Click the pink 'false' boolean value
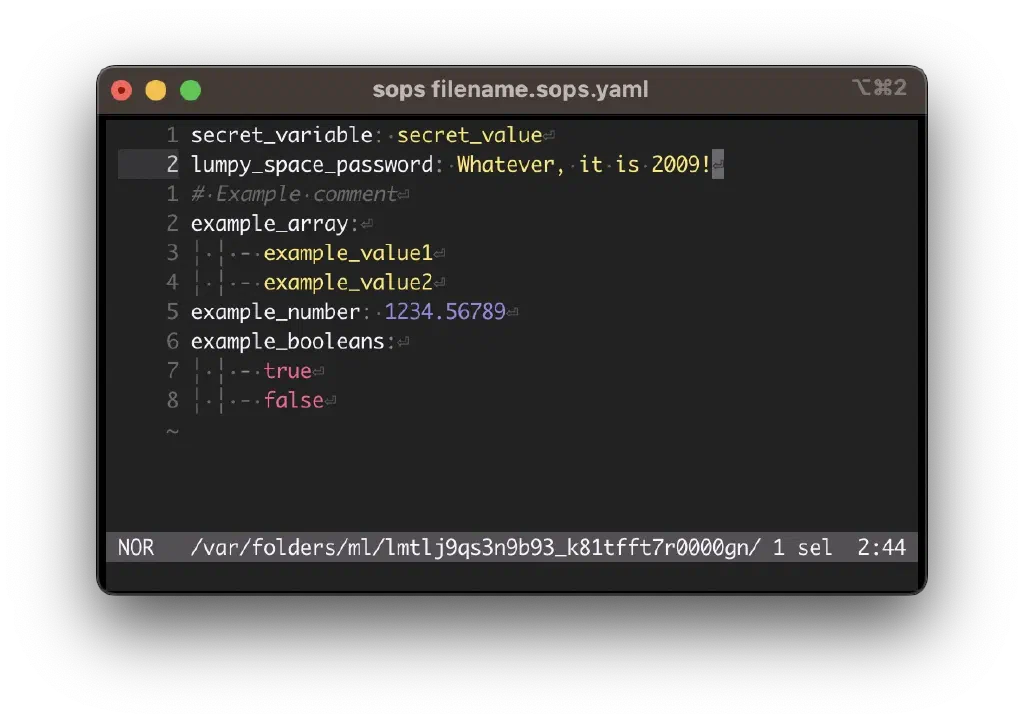 click(x=294, y=400)
